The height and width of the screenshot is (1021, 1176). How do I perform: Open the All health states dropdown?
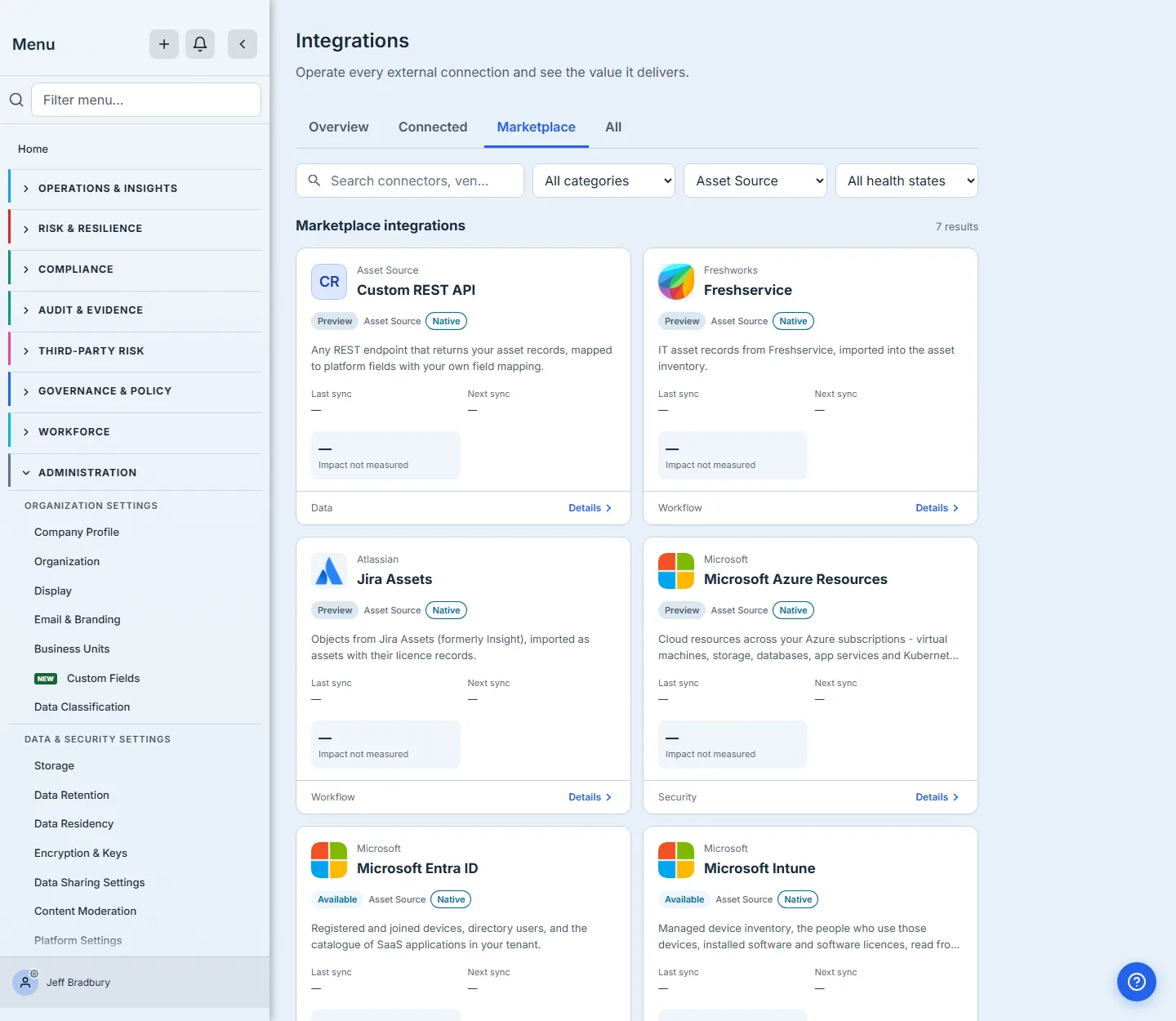point(906,181)
